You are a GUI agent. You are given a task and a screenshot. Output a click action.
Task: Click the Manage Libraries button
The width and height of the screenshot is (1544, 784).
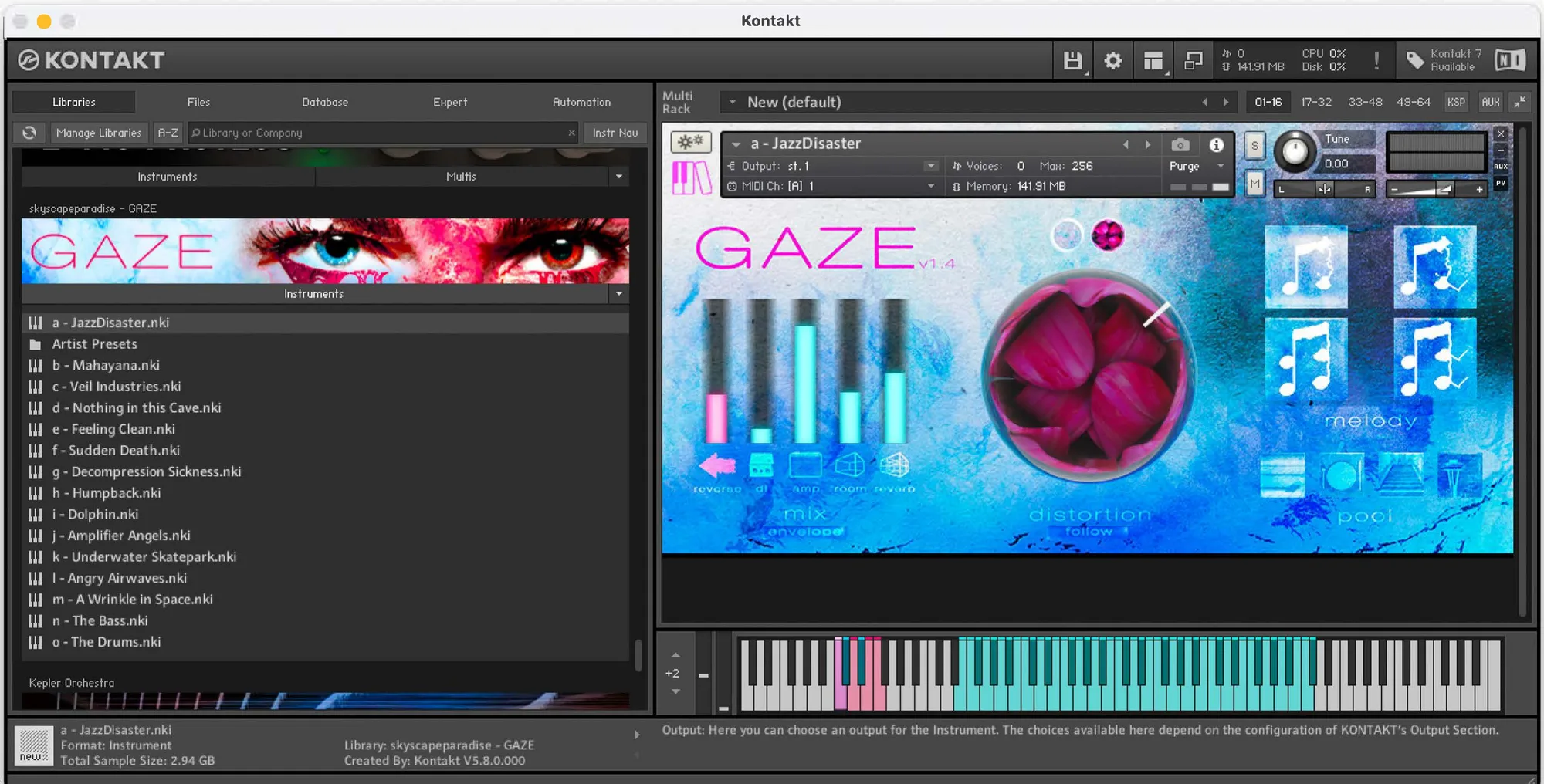click(x=99, y=133)
